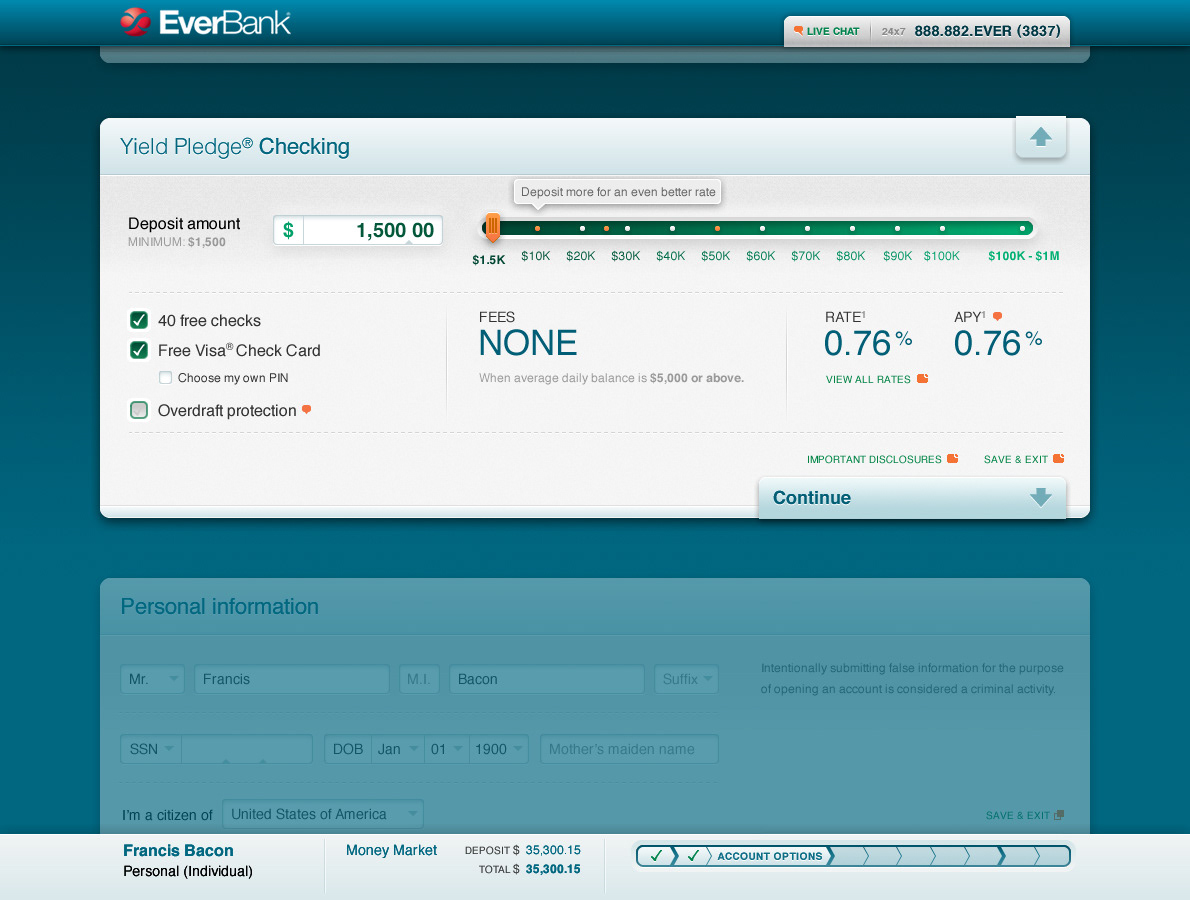
Task: Enable the Overdraft protection checkbox
Action: pyautogui.click(x=139, y=410)
